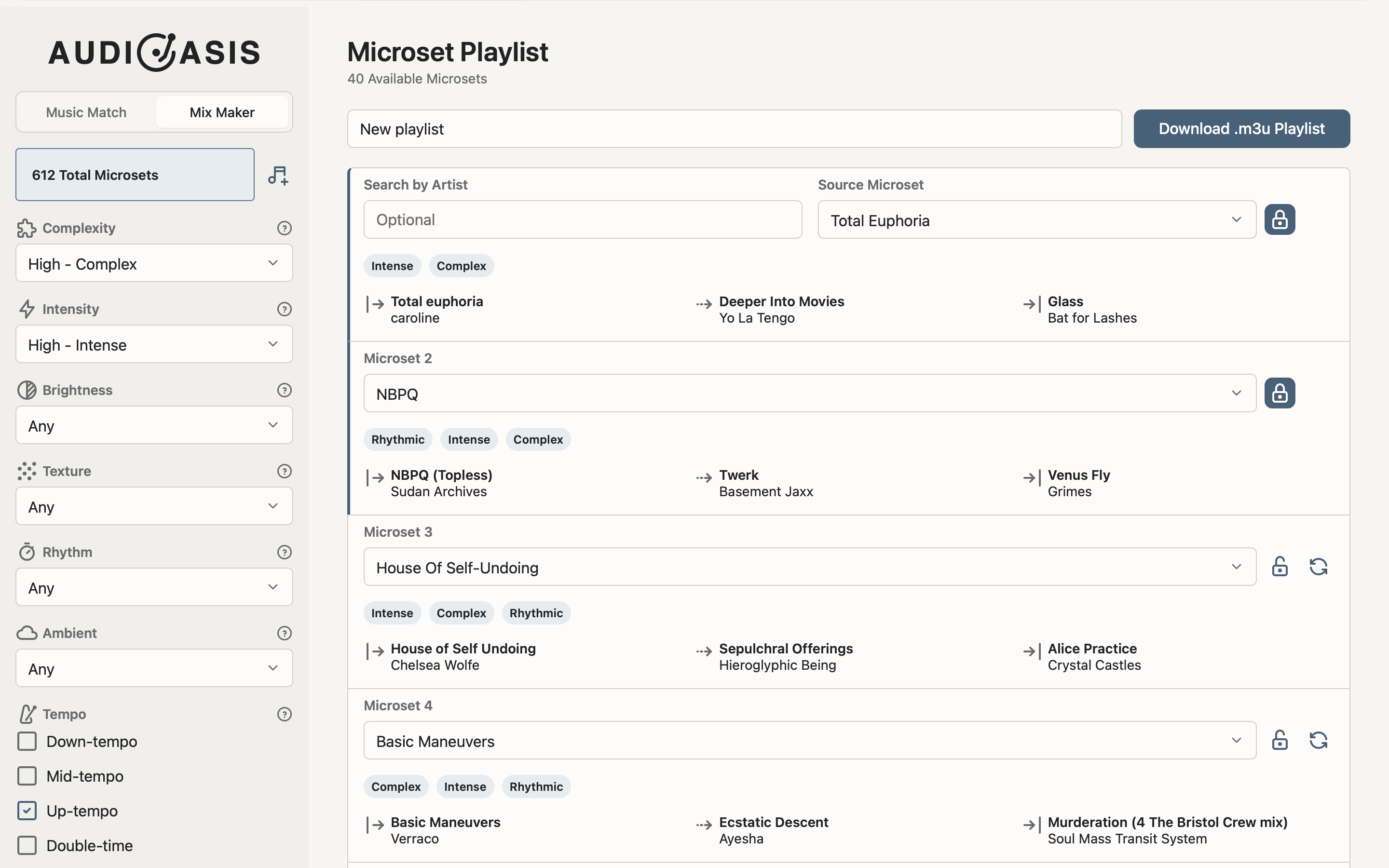Click the Brightness icon
This screenshot has height=868, width=1389.
[27, 390]
